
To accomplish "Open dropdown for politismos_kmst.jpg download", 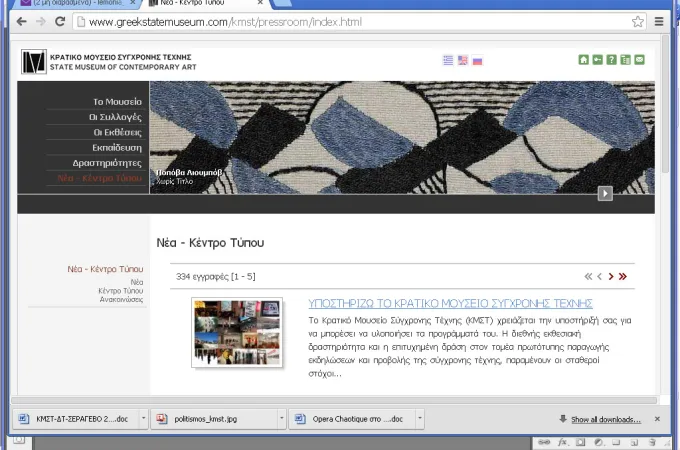I will click(x=281, y=419).
